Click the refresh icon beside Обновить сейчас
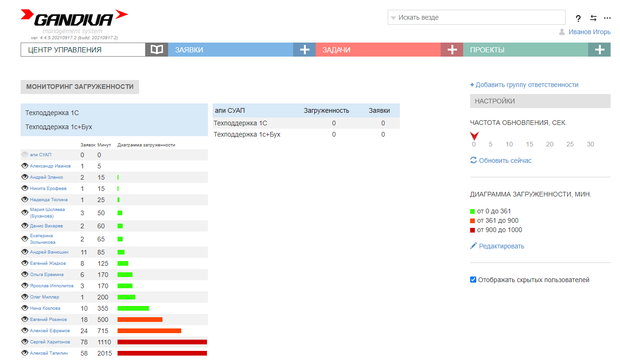This screenshot has height=364, width=620. point(473,160)
